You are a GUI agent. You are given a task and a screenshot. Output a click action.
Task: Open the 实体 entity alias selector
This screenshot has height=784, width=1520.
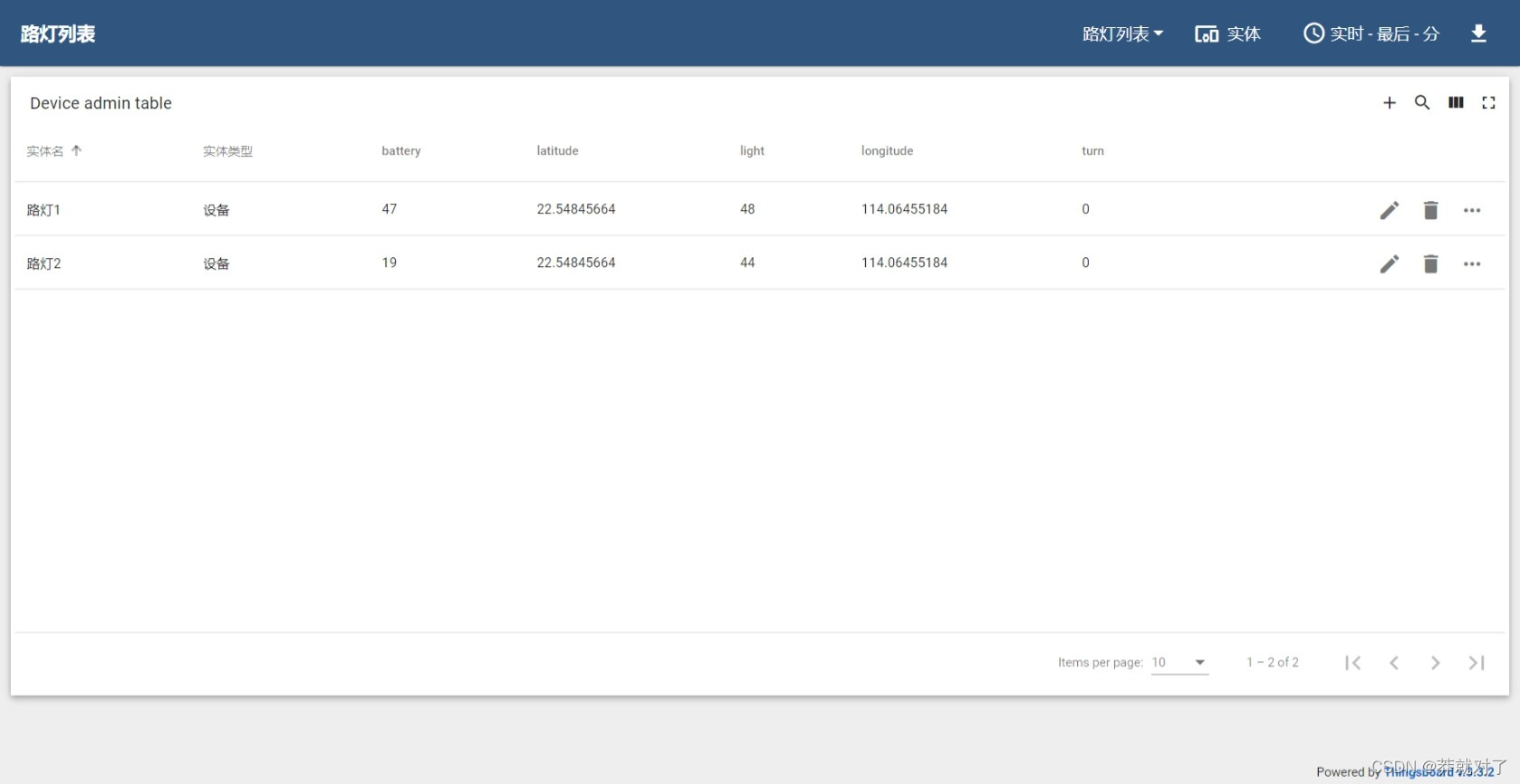[1227, 33]
